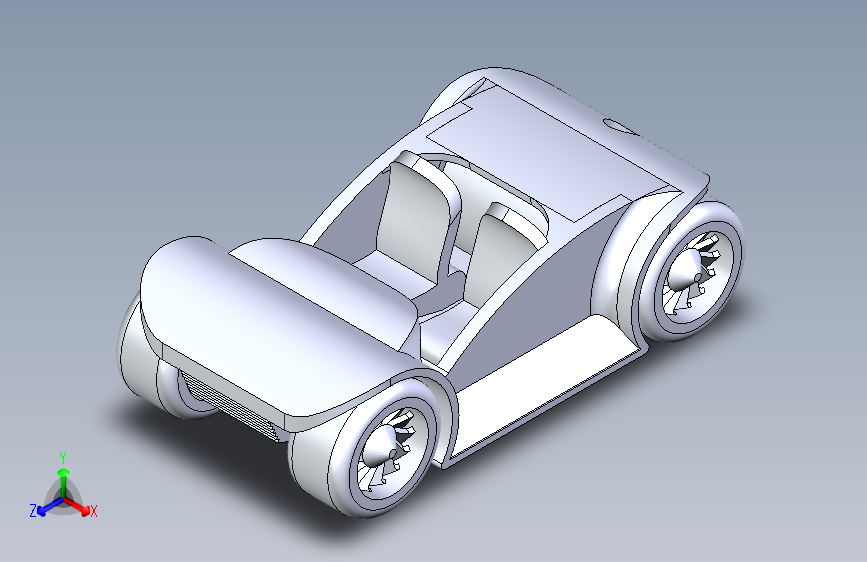Image resolution: width=867 pixels, height=562 pixels.
Task: Click the red X axis of orientation triad
Action: pyautogui.click(x=78, y=506)
